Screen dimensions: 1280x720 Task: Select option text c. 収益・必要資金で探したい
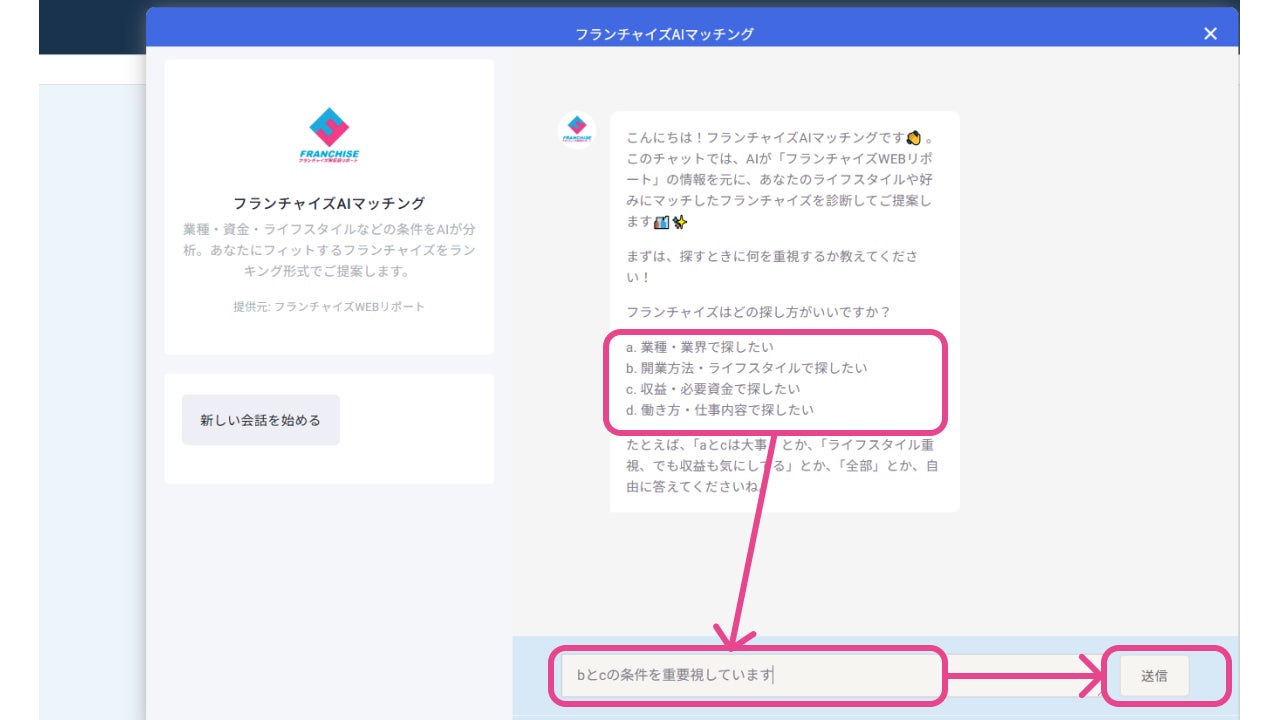(x=713, y=389)
